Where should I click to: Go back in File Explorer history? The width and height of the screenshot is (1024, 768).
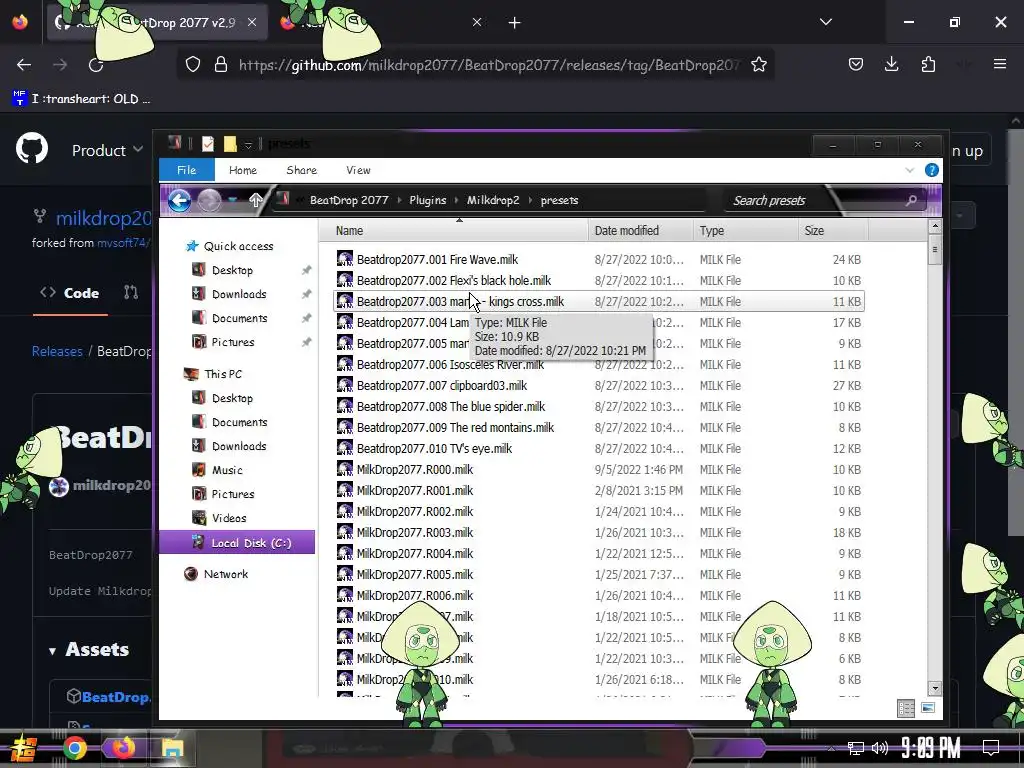coord(180,200)
